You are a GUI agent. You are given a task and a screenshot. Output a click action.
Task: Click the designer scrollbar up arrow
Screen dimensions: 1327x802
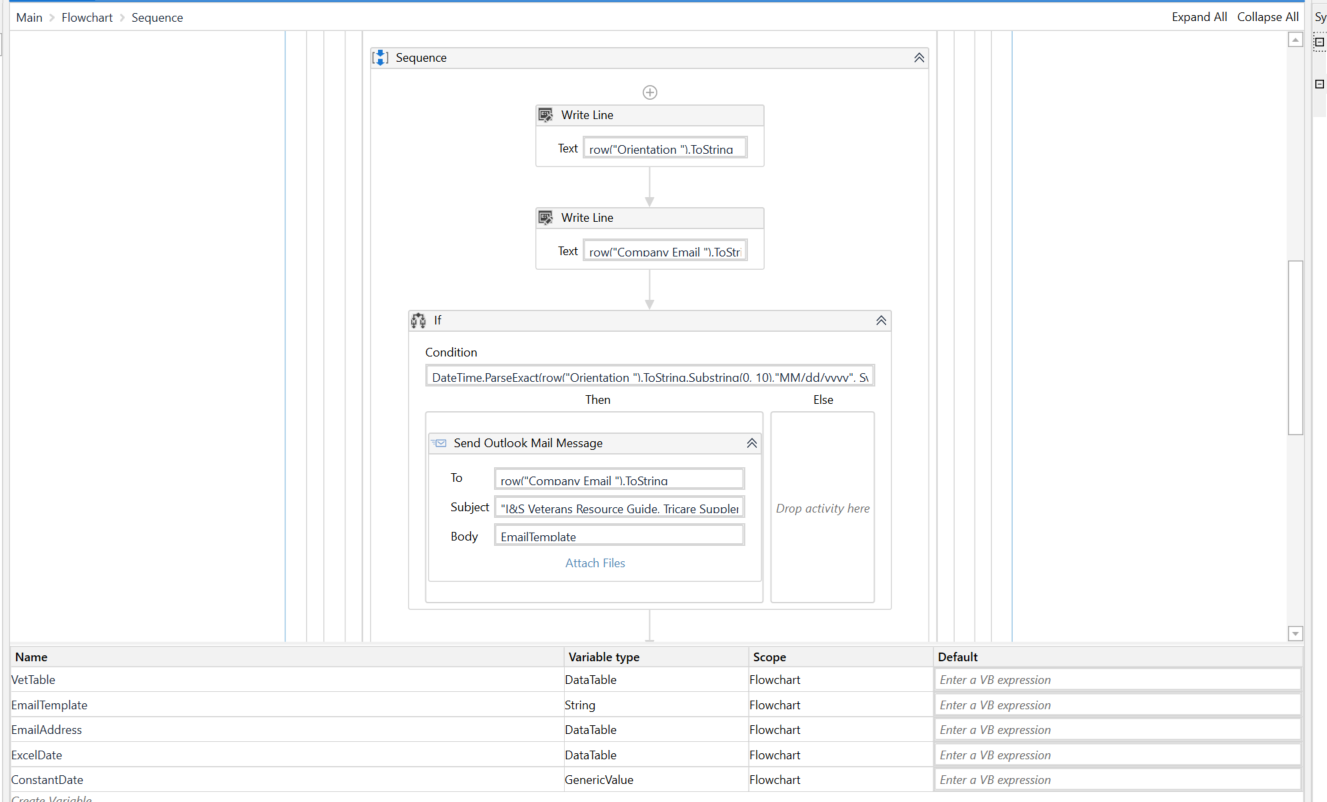1296,40
